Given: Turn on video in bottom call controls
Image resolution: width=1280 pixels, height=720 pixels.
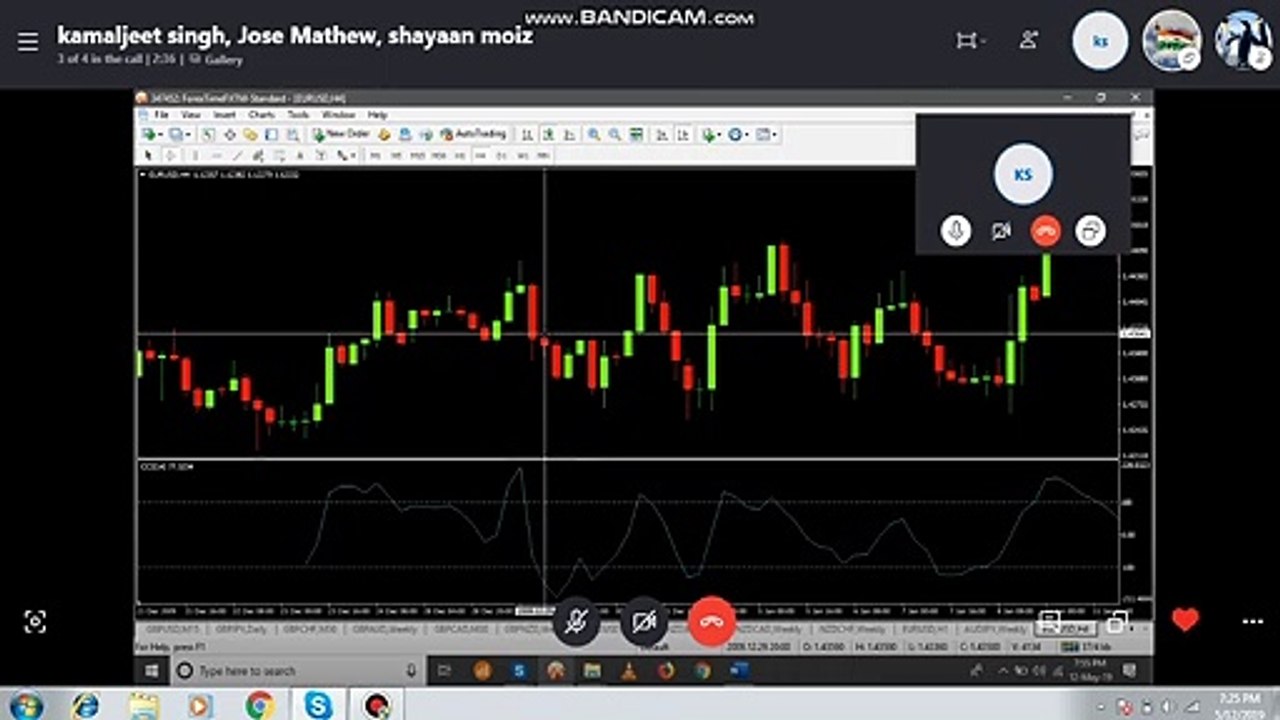Looking at the screenshot, I should (644, 622).
